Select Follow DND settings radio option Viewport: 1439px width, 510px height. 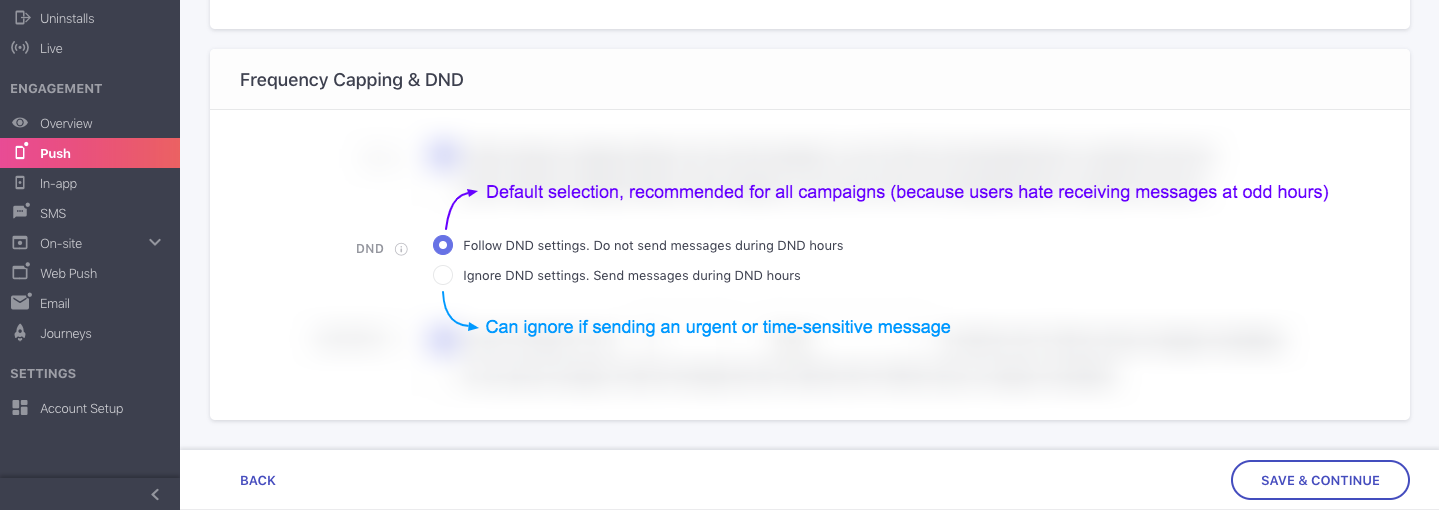[x=443, y=245]
